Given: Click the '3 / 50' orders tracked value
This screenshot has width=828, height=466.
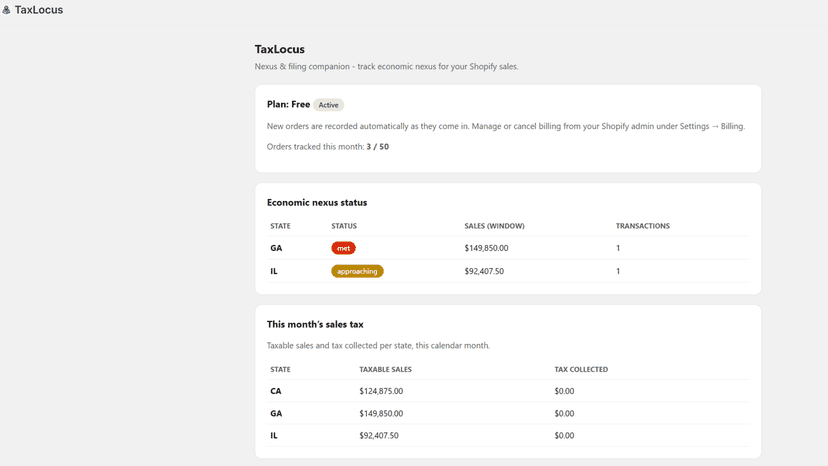Looking at the screenshot, I should (378, 147).
